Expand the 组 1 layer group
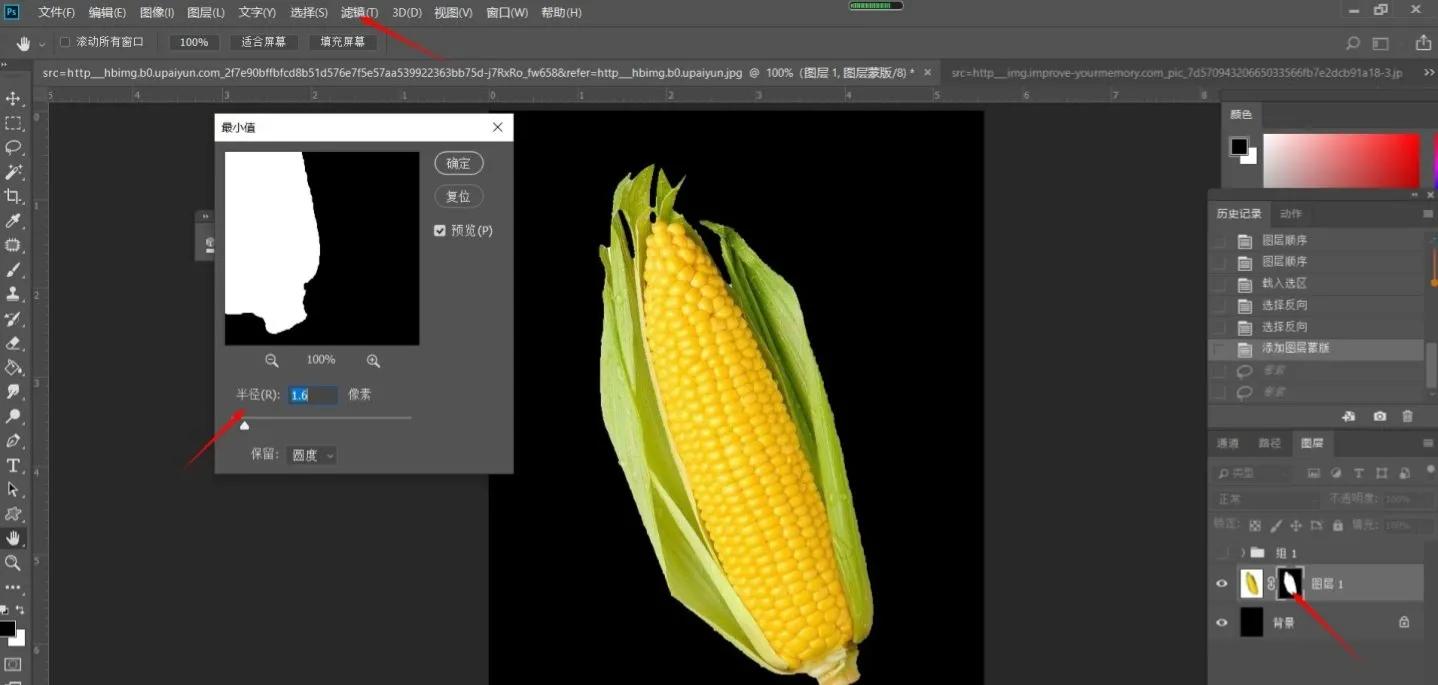The width and height of the screenshot is (1438, 685). (1242, 553)
